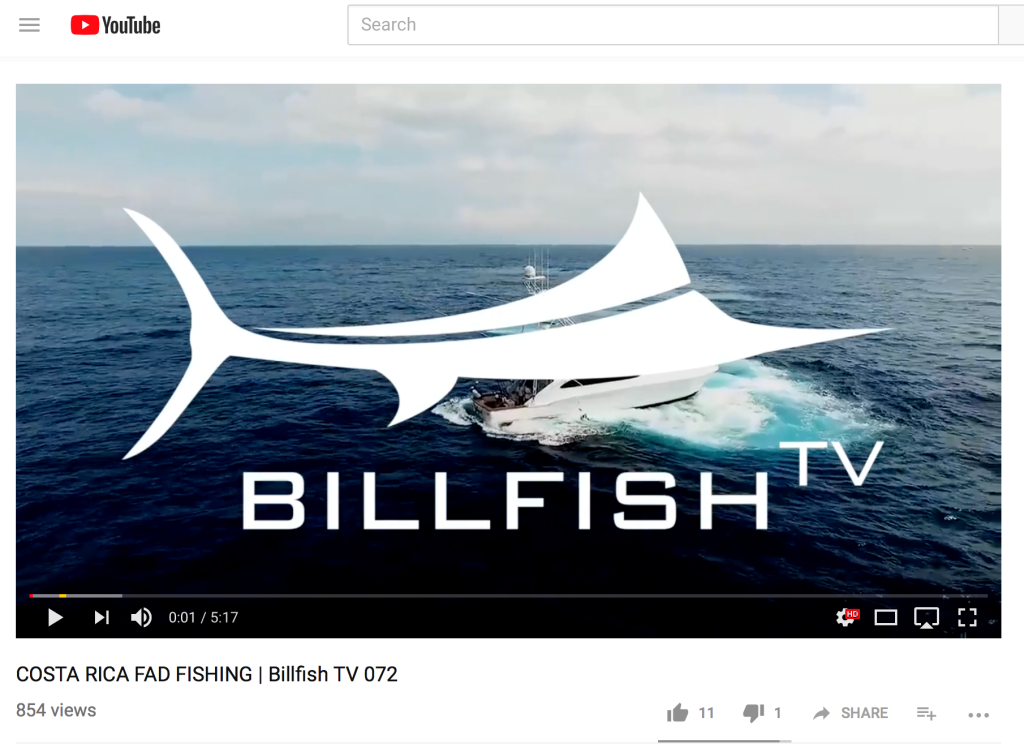Dislike the video with thumbs down
The height and width of the screenshot is (756, 1024).
[754, 713]
